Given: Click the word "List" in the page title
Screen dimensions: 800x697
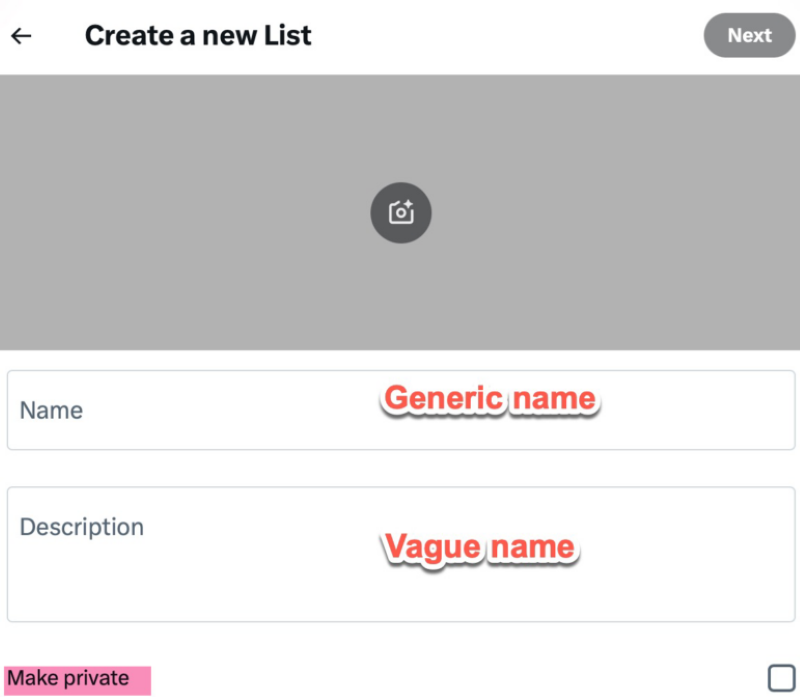Looking at the screenshot, I should pos(289,36).
